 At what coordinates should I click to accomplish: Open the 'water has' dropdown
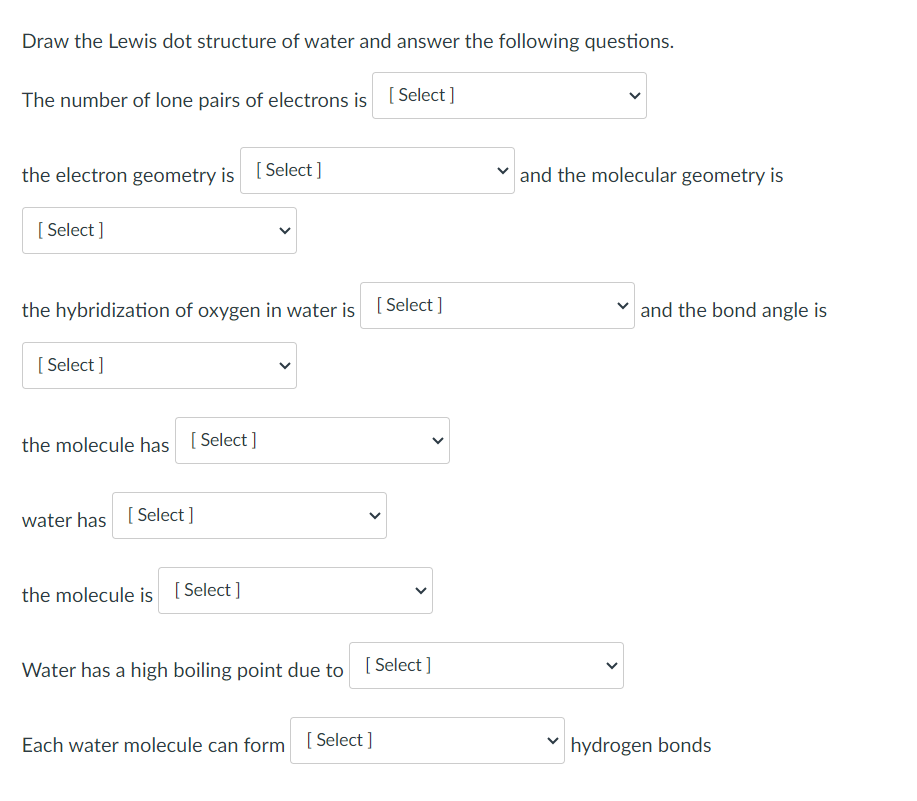(249, 515)
